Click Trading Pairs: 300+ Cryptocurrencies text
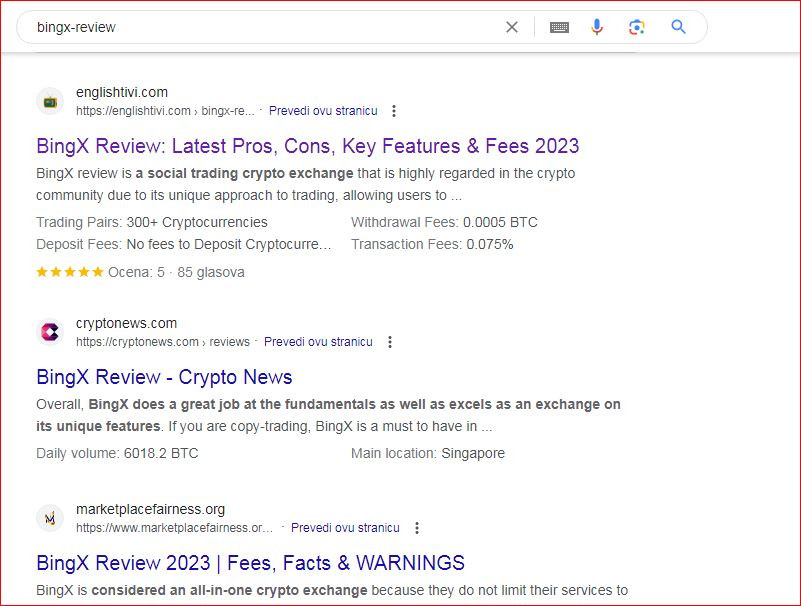The width and height of the screenshot is (801, 606). point(152,222)
